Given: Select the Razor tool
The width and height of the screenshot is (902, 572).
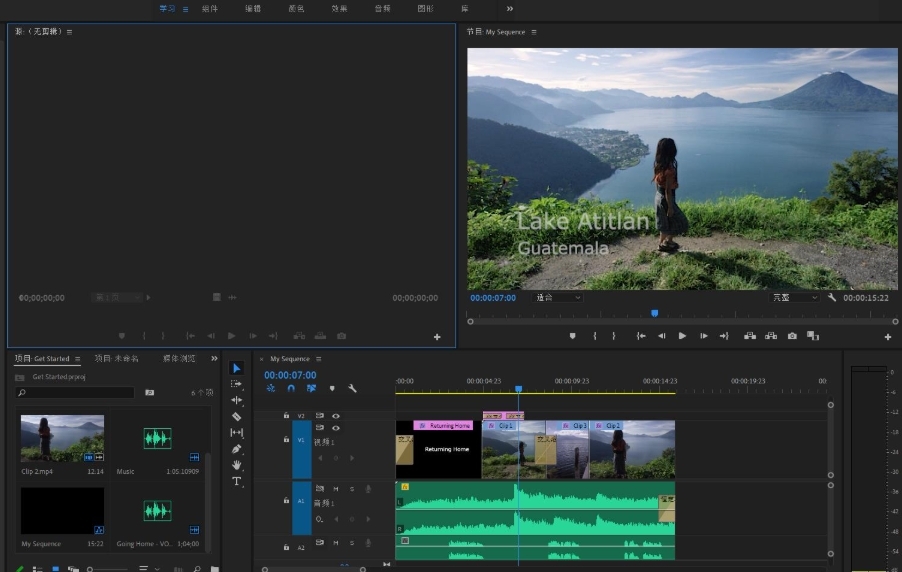Looking at the screenshot, I should [236, 416].
